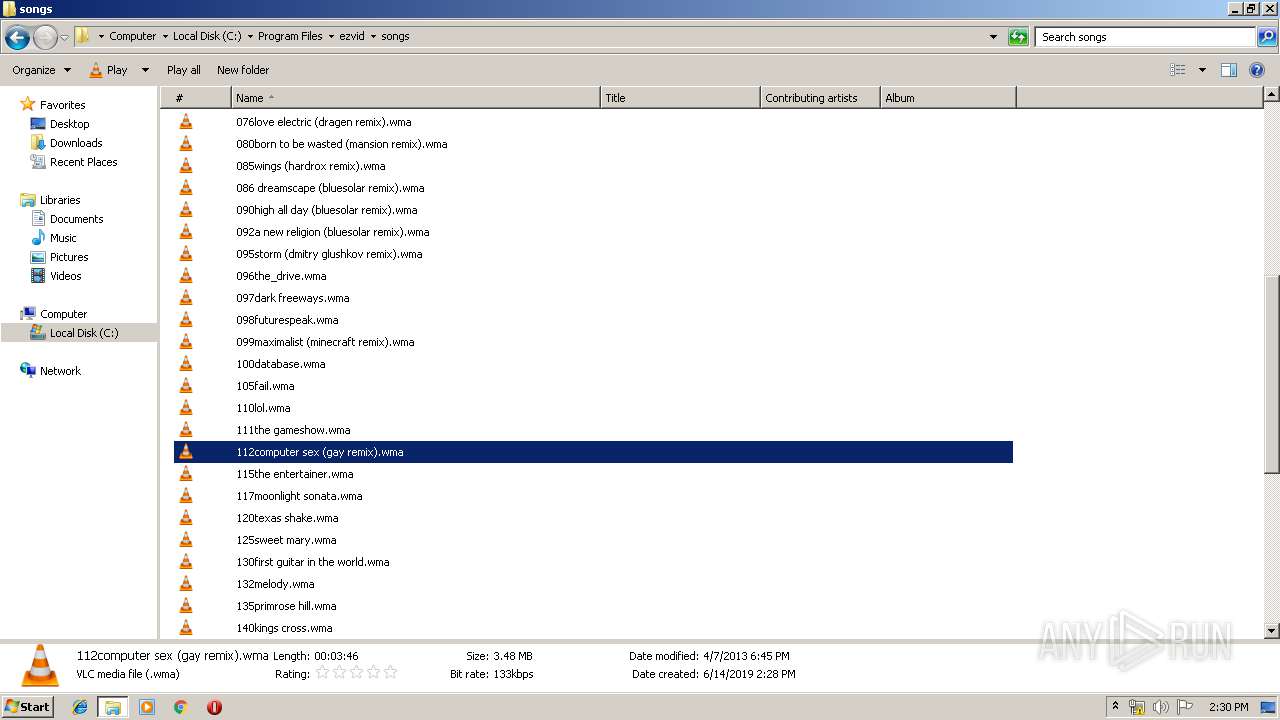Open the Play dropdown arrow
1280x720 pixels.
point(145,70)
